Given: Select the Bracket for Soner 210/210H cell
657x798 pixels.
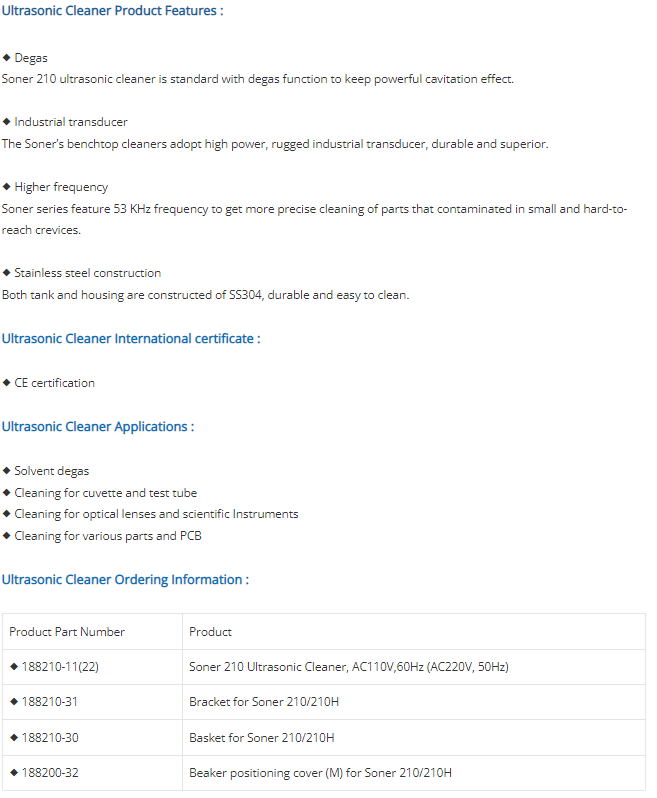Looking at the screenshot, I should click(261, 702).
